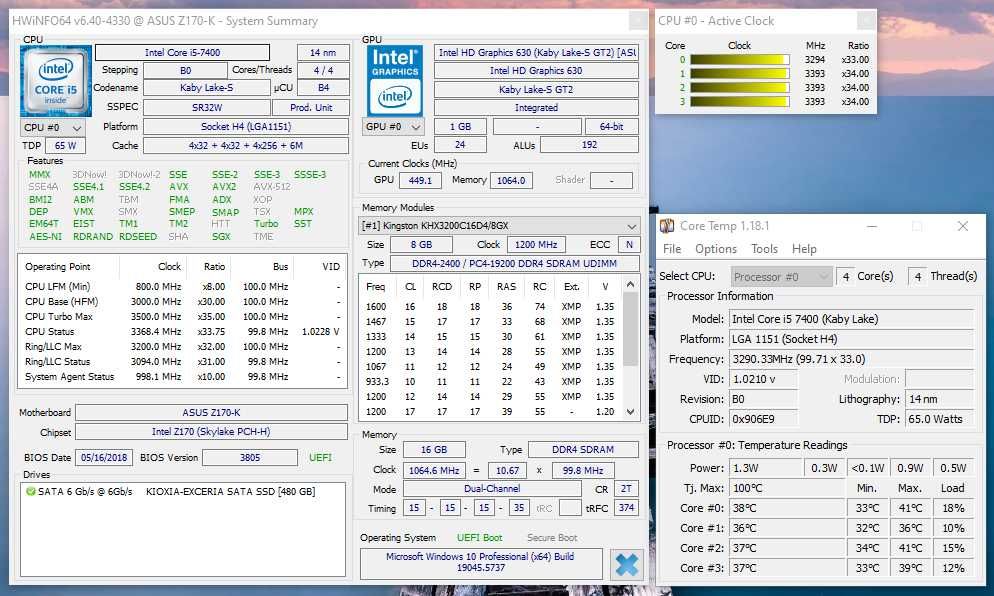Click the Intel Z170 chipset field
Screen dimensions: 994x596
tap(211, 432)
